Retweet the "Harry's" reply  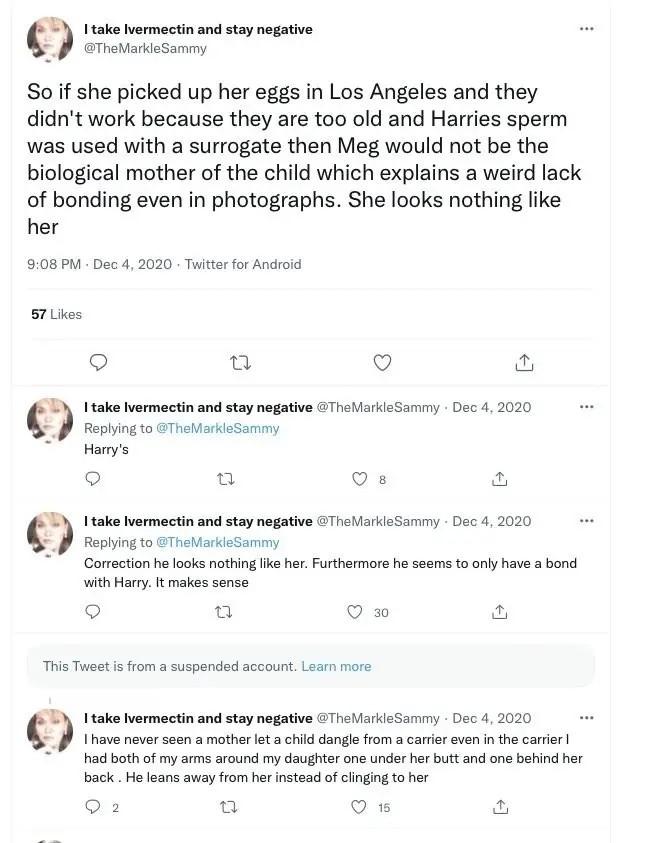pos(226,479)
